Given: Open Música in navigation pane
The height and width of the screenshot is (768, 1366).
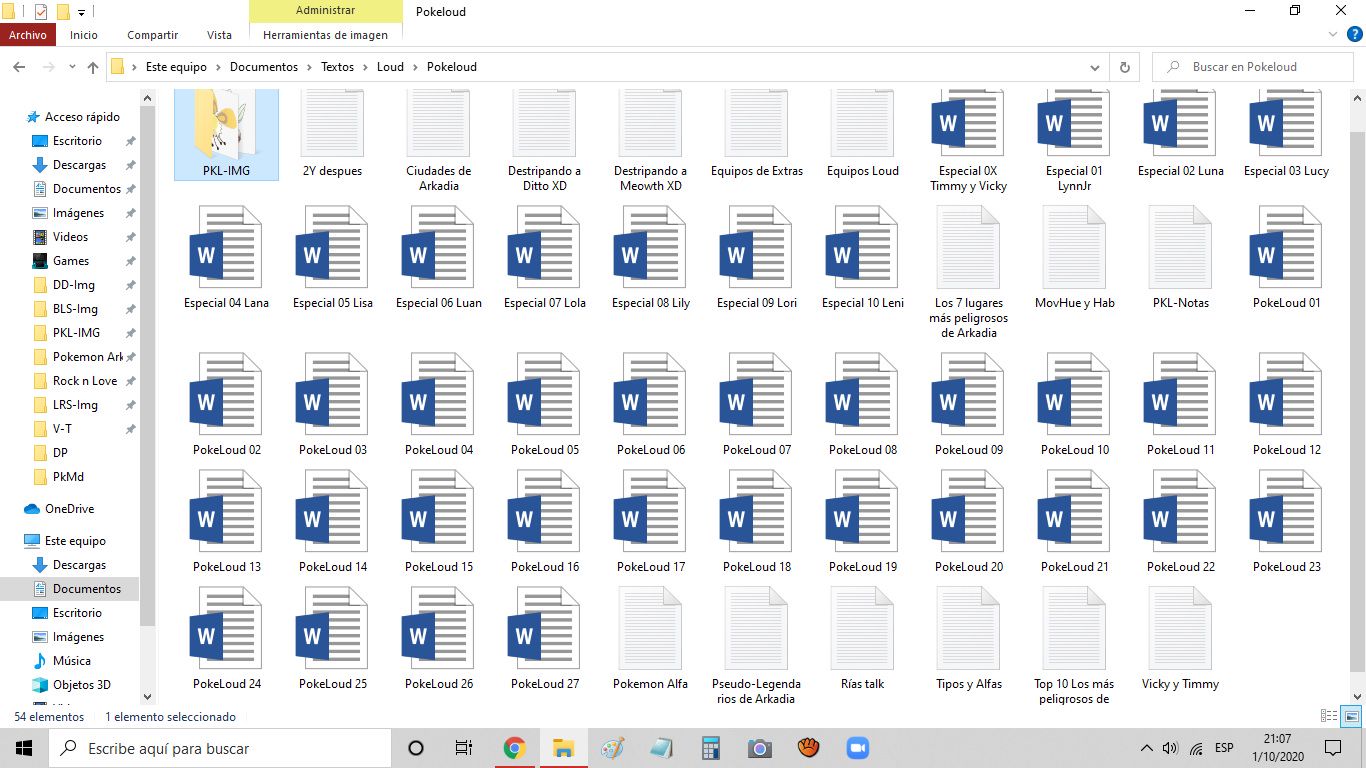Looking at the screenshot, I should coord(71,661).
